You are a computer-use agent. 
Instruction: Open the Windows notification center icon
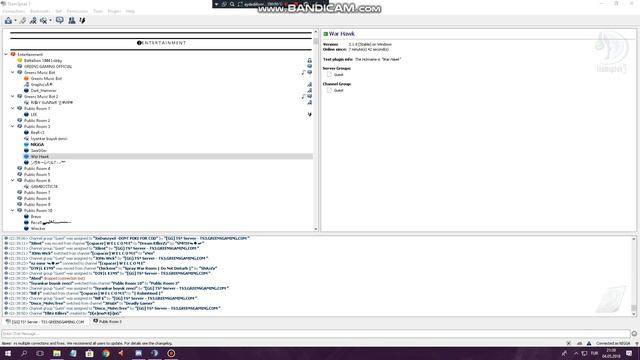[x=629, y=353]
